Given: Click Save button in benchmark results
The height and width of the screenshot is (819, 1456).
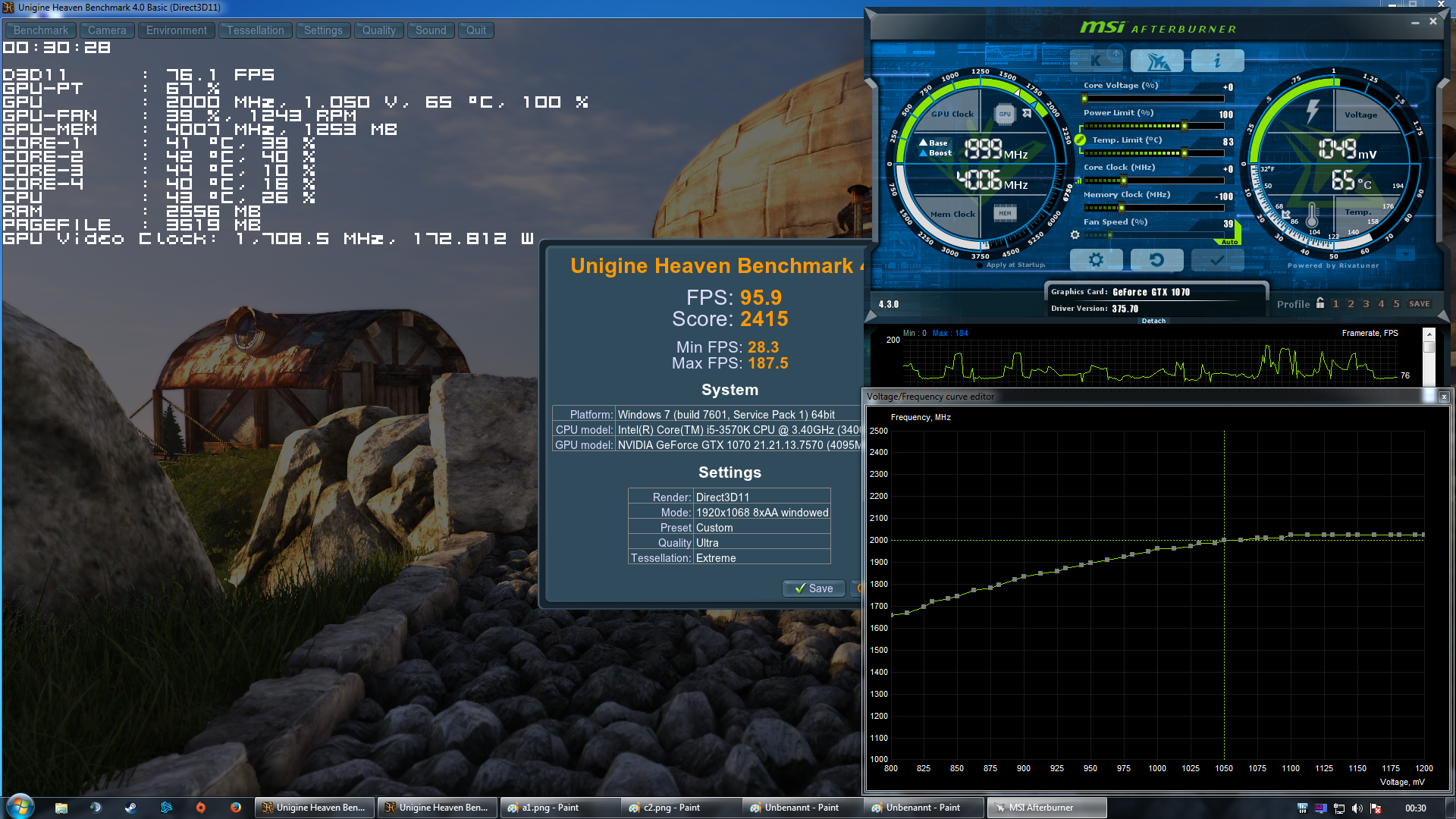Looking at the screenshot, I should (814, 588).
